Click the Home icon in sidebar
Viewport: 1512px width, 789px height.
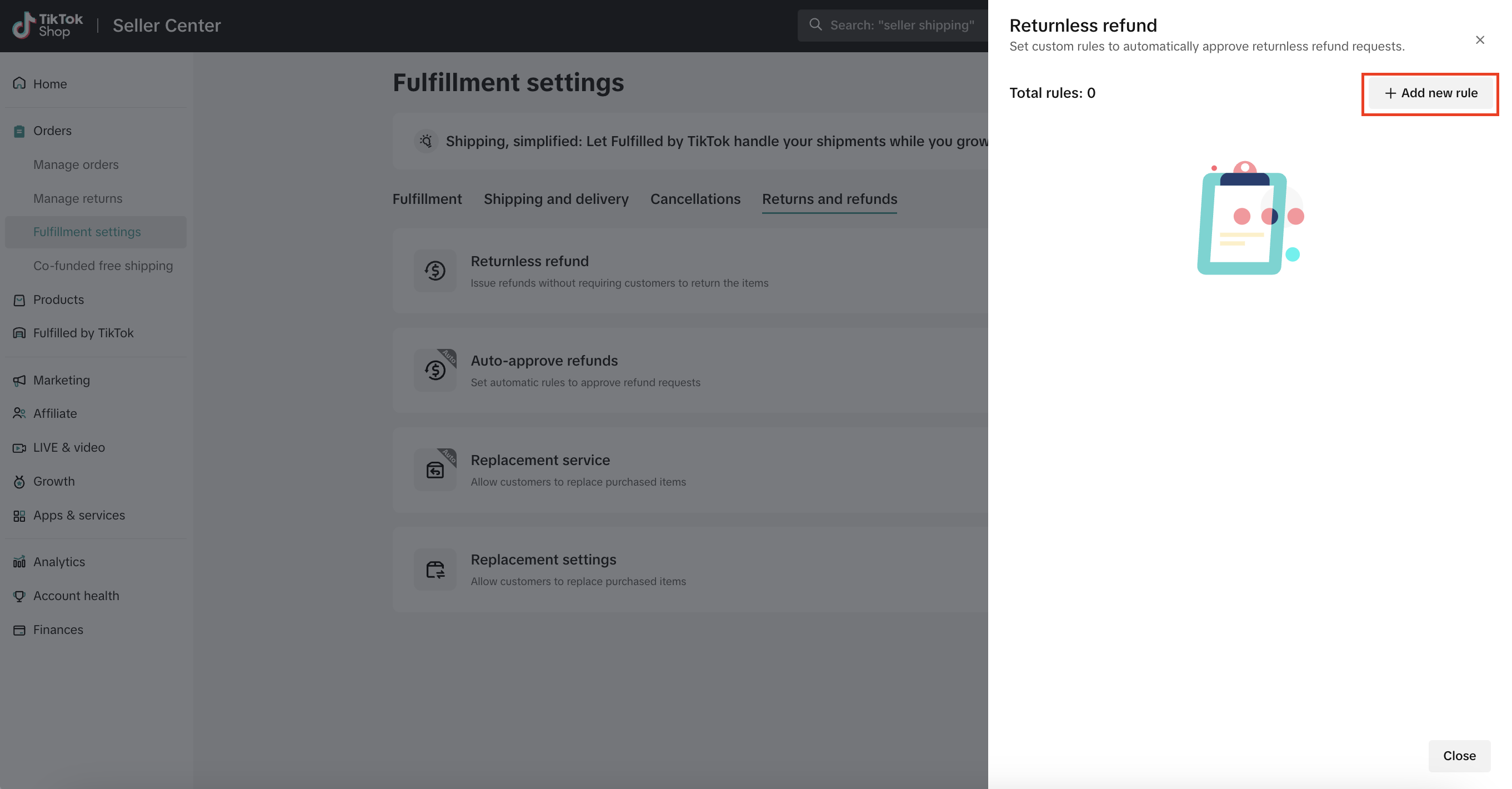tap(19, 83)
